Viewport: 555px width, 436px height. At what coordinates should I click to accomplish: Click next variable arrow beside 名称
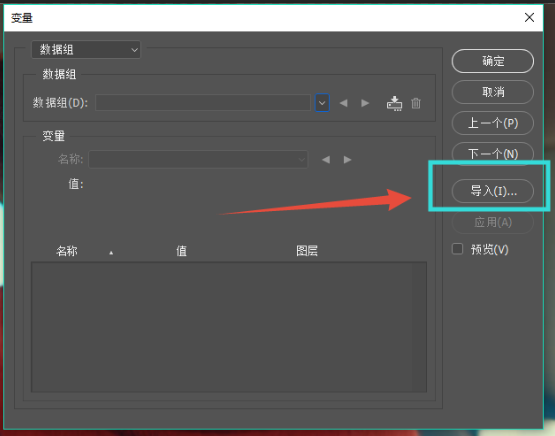[348, 160]
